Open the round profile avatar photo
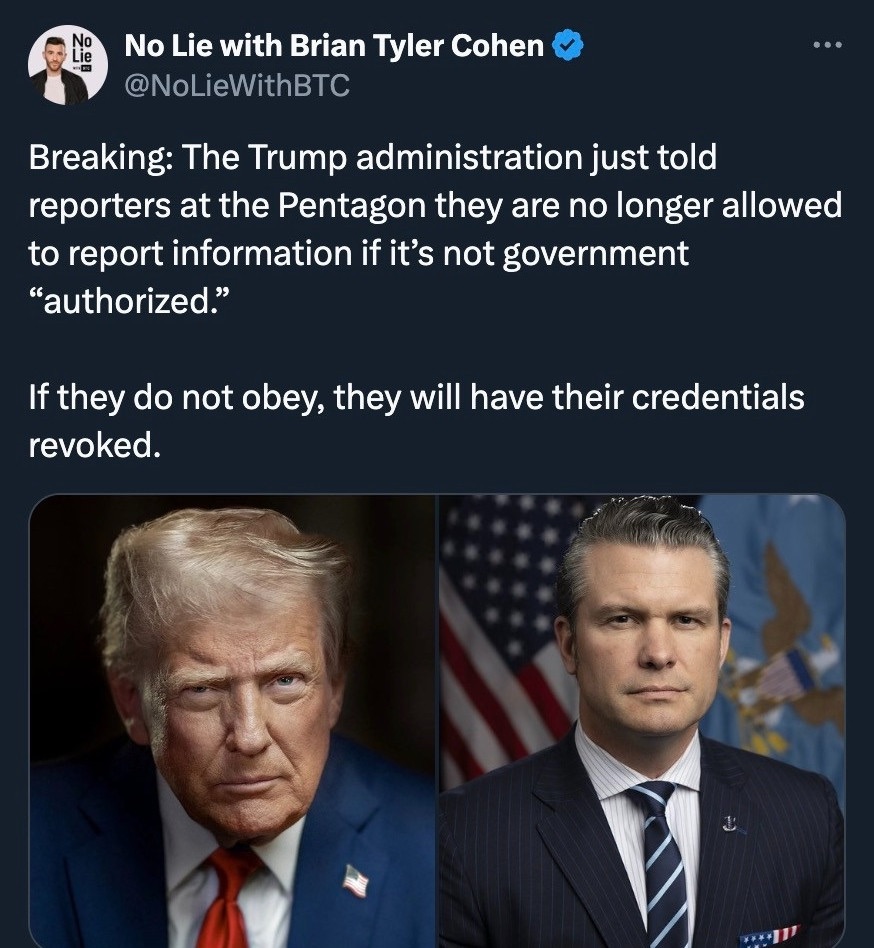Image resolution: width=874 pixels, height=948 pixels. 68,65
